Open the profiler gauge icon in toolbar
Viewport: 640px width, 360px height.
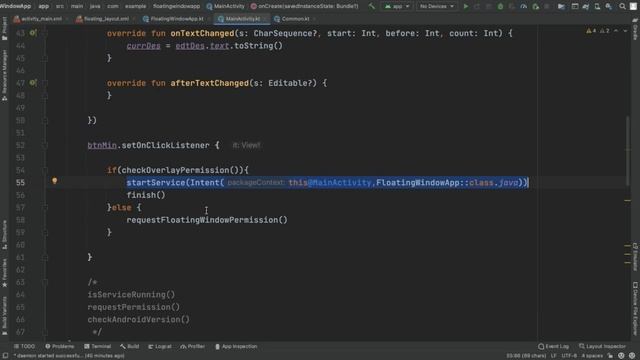click(524, 6)
